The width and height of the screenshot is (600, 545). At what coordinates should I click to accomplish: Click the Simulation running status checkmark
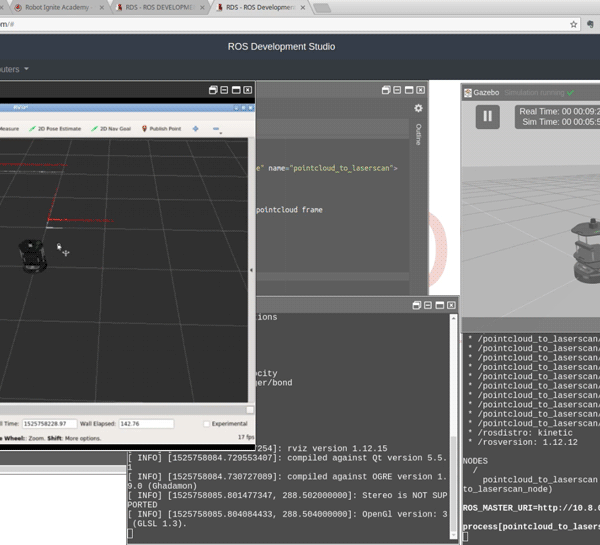(570, 93)
